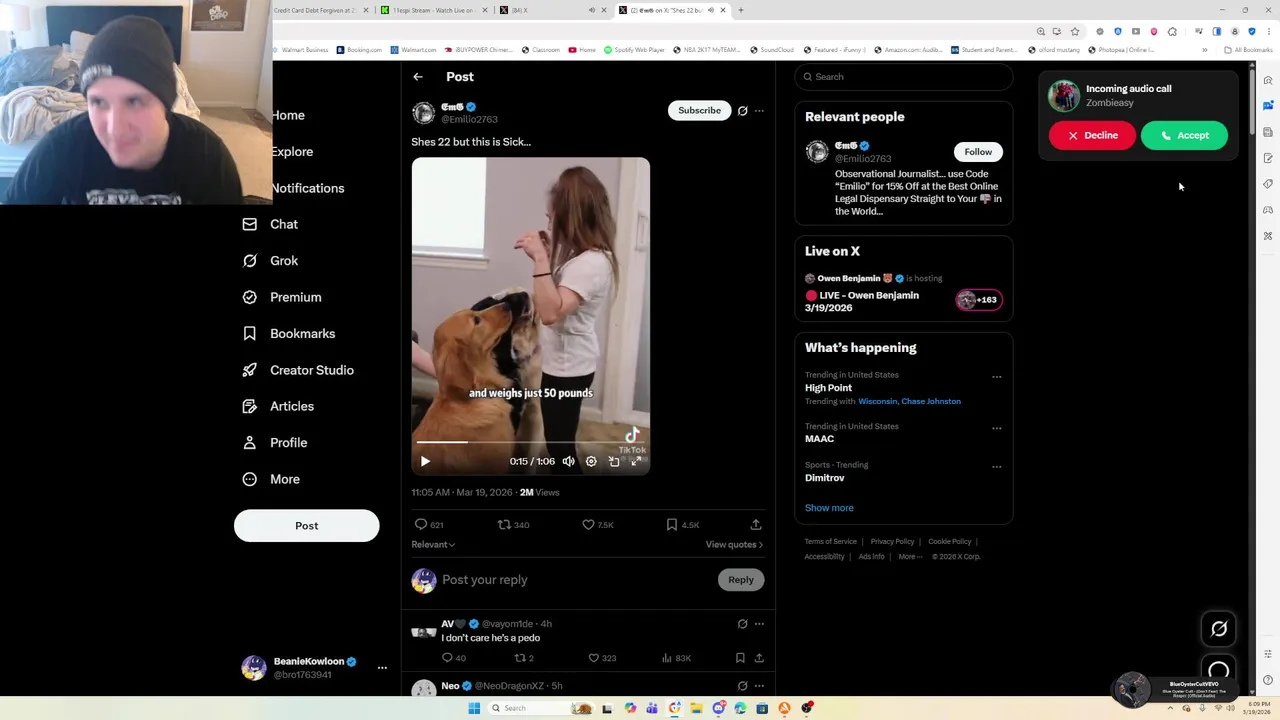Open a new browser tab
Screen dimensions: 1280x720
[x=740, y=10]
